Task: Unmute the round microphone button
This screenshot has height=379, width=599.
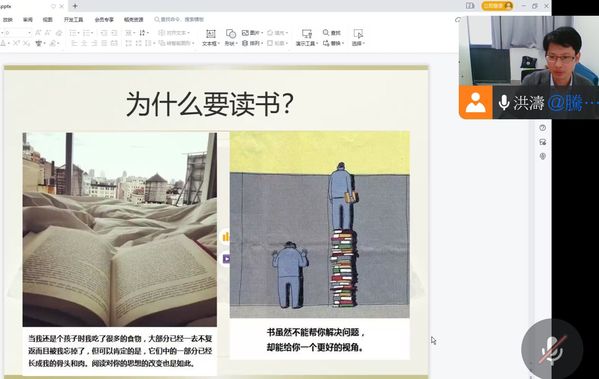Action: click(552, 349)
